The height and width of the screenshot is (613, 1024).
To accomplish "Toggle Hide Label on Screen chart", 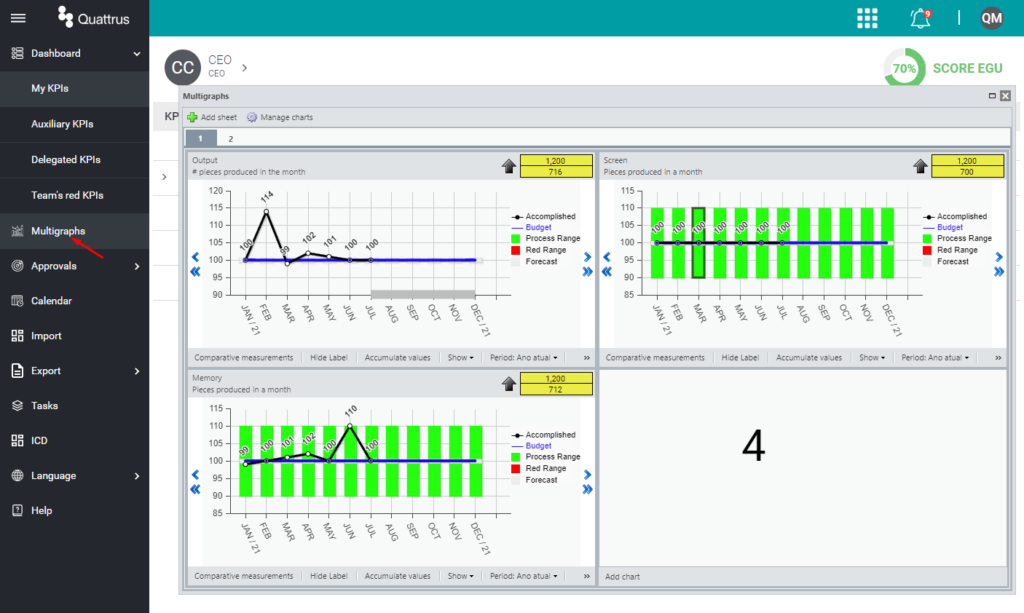I will pyautogui.click(x=740, y=358).
